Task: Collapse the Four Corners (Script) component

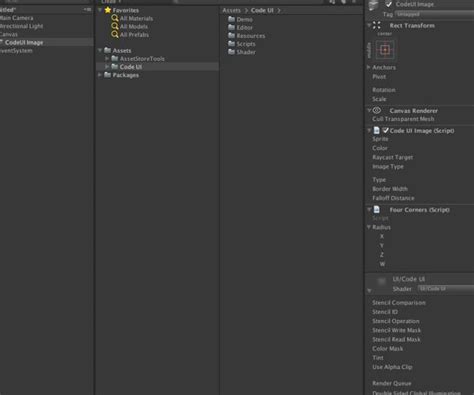Action: [369, 209]
